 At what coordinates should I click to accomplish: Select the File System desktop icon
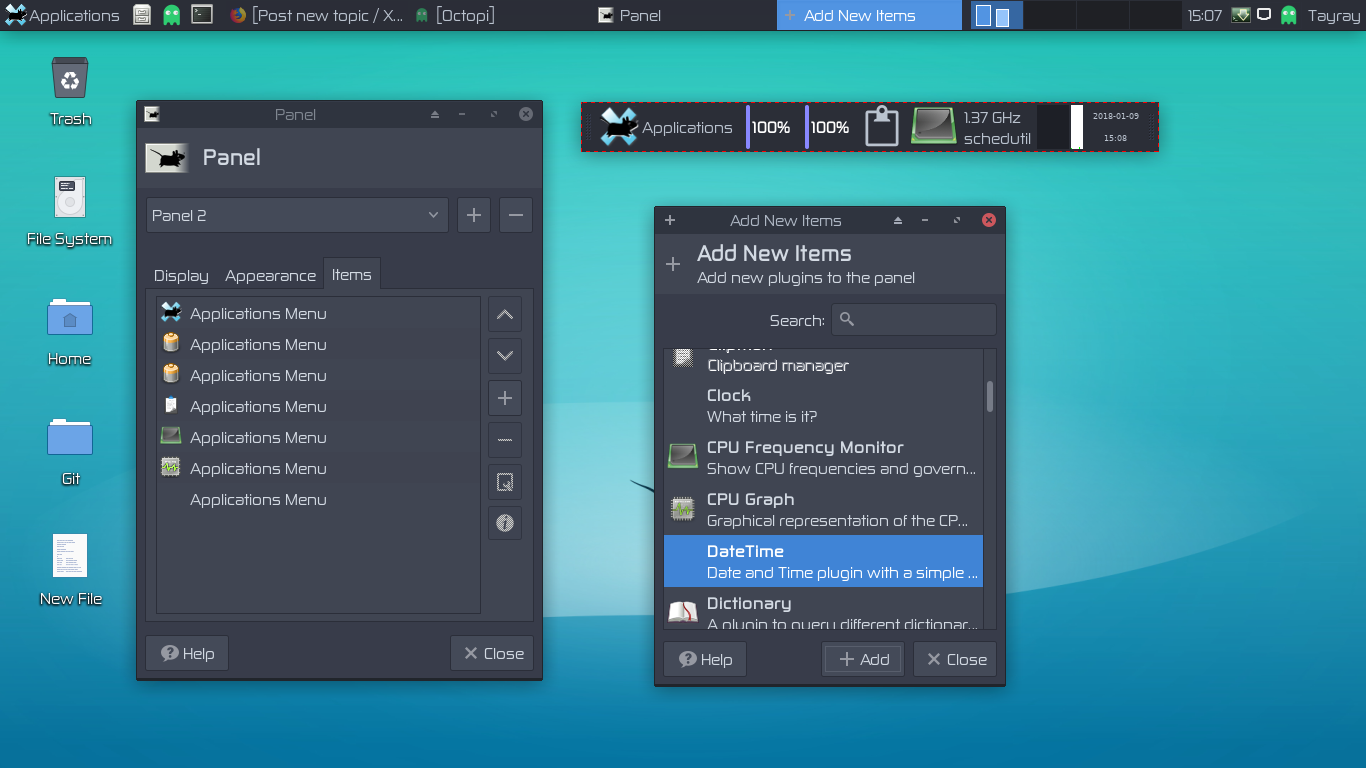point(69,211)
